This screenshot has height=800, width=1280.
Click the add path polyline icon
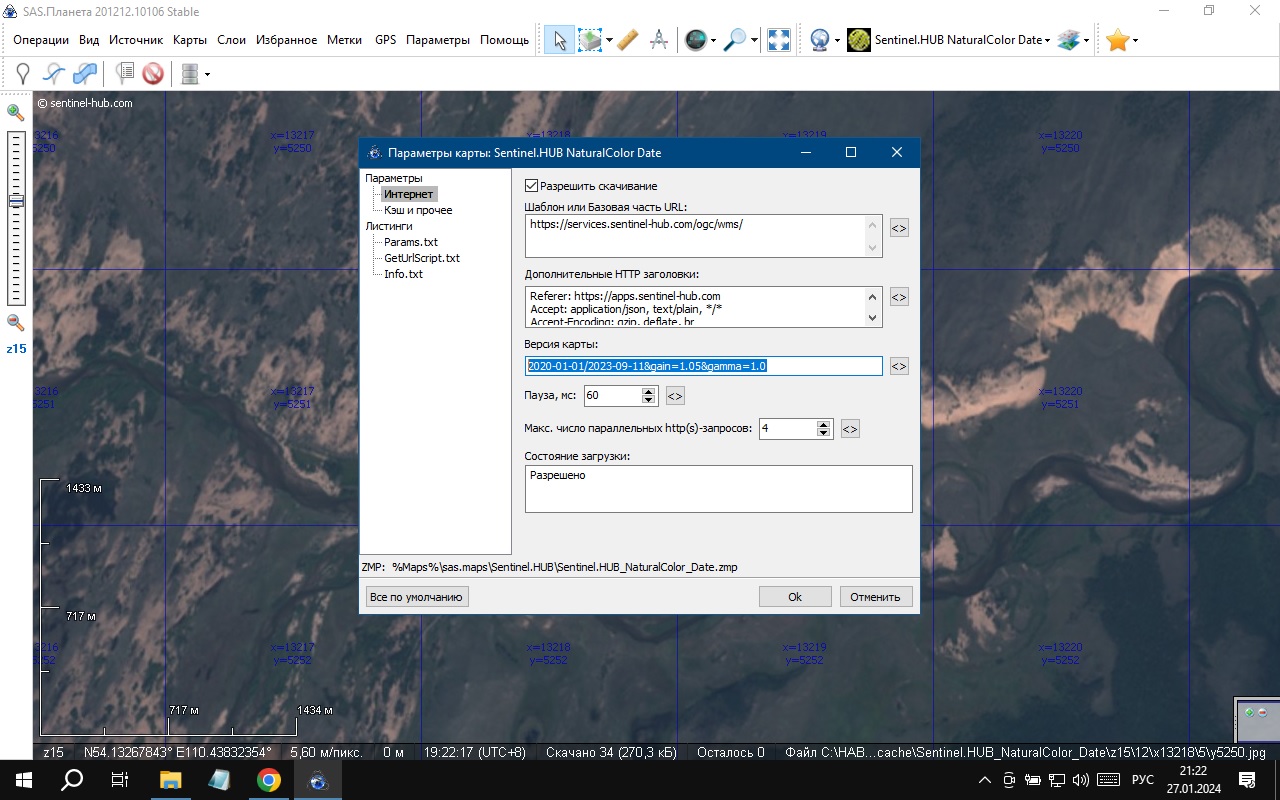[x=54, y=73]
